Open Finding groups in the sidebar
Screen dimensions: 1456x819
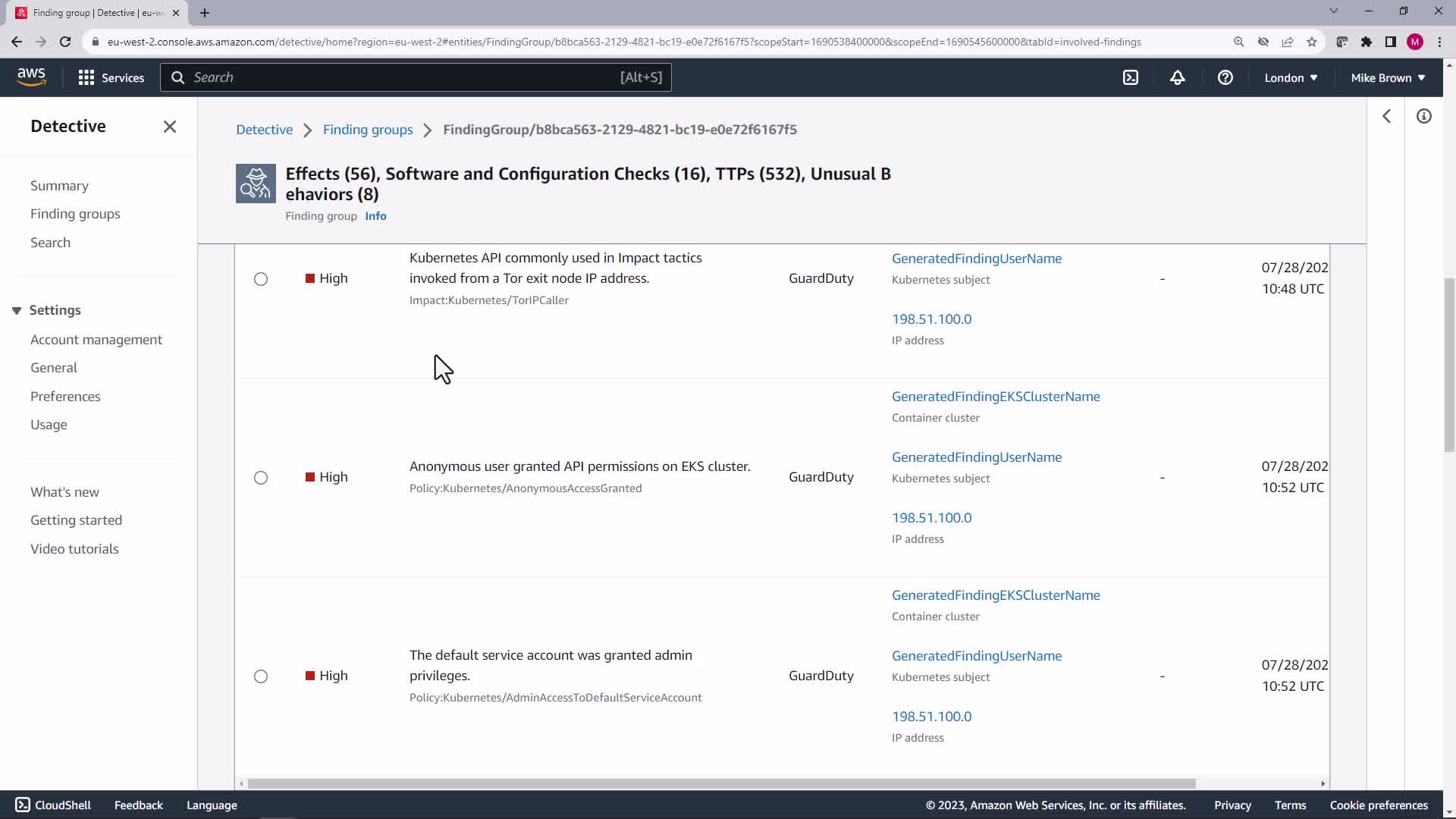[x=75, y=214]
